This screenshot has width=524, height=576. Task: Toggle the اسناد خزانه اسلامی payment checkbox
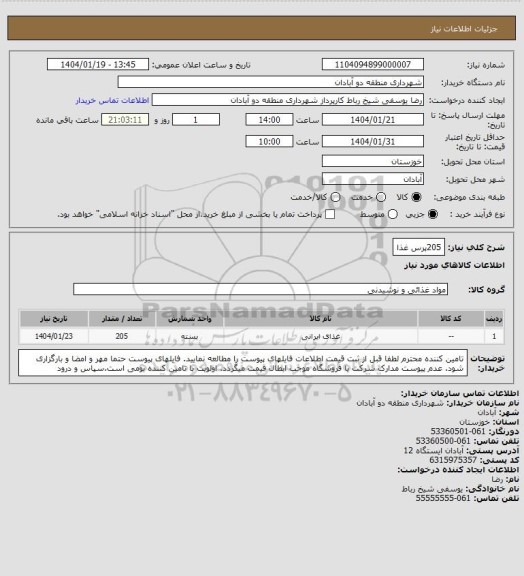(x=330, y=214)
